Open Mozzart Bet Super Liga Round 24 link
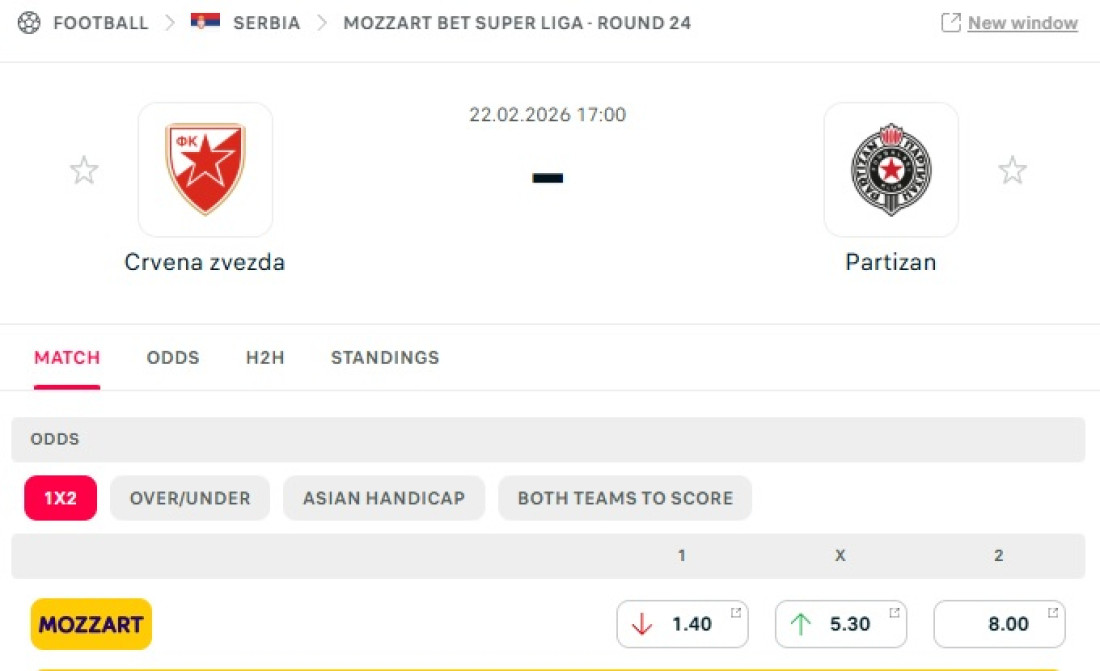Screen dimensions: 1100x671 tap(517, 22)
